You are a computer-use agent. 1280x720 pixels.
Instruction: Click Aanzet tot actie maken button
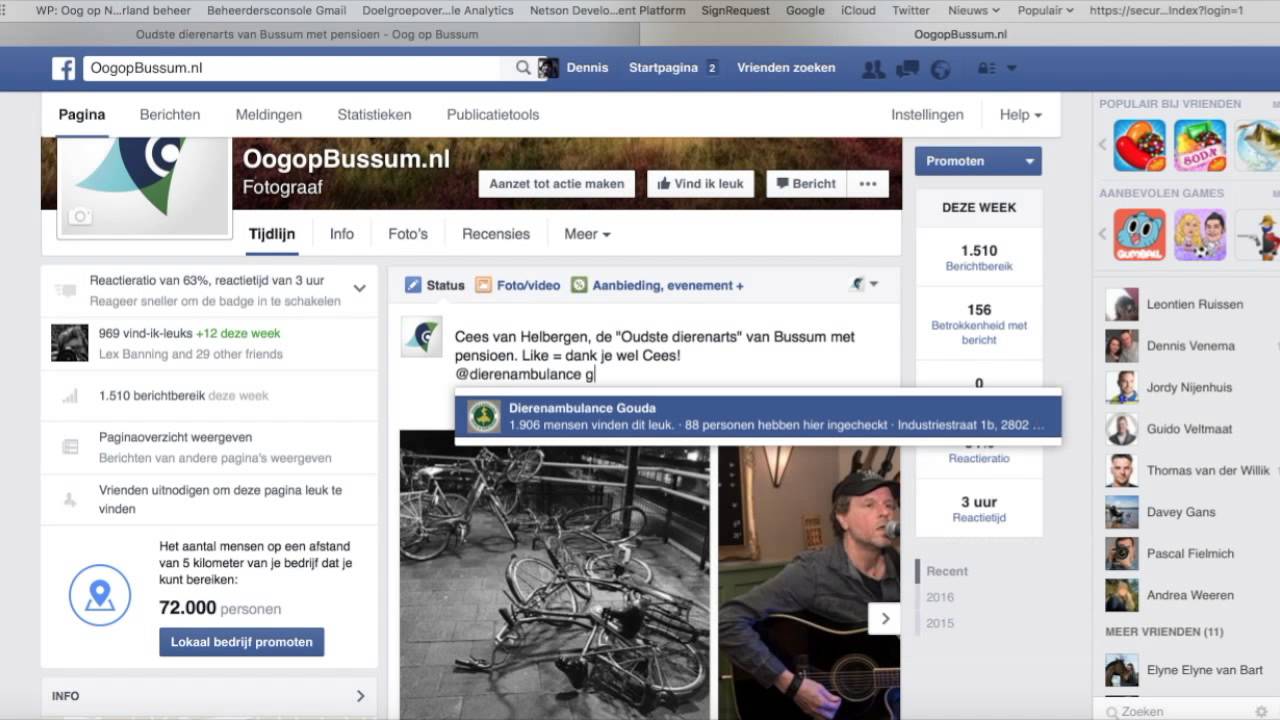click(557, 184)
